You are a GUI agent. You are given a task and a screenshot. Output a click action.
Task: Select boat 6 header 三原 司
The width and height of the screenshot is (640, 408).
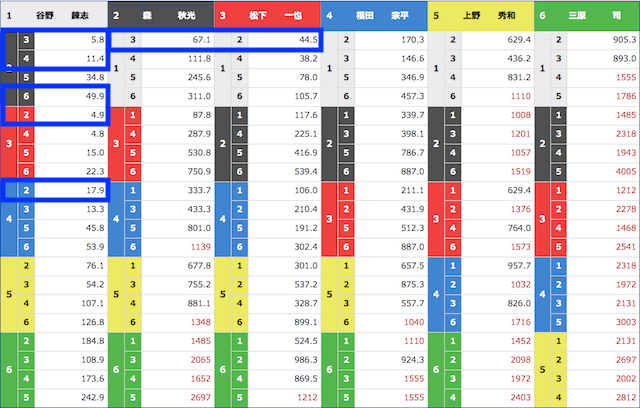pos(587,16)
